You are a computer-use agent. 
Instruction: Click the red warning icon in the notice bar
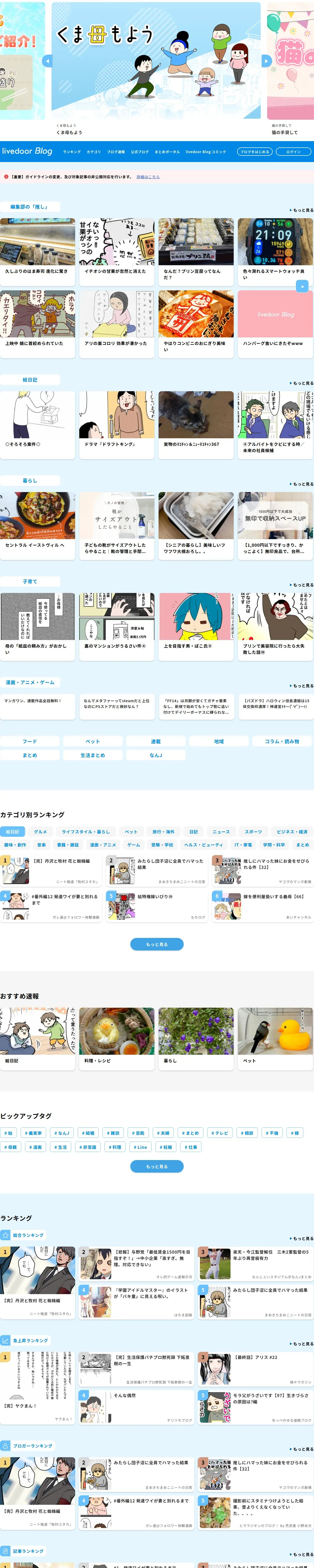click(6, 177)
